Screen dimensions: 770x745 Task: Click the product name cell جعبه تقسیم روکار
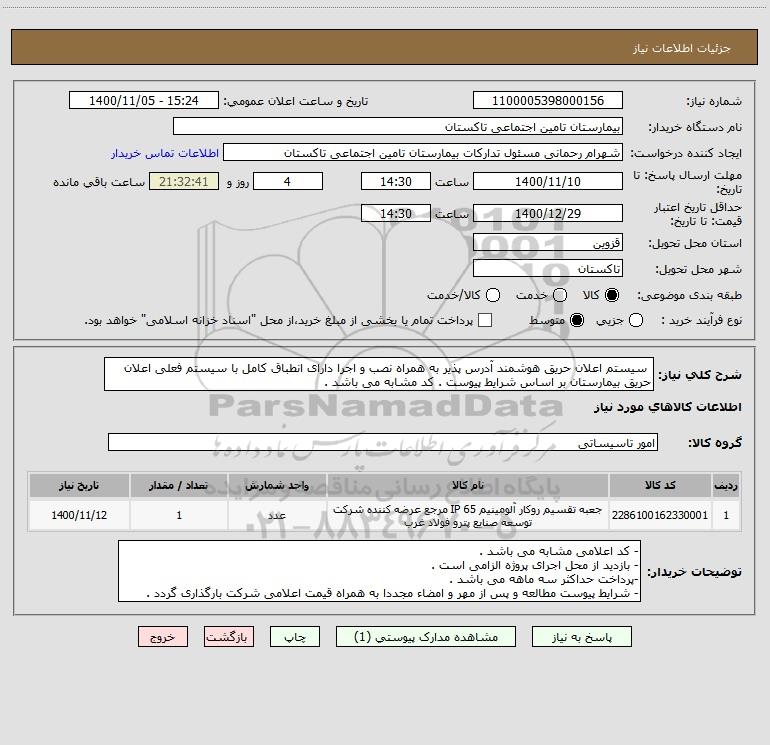tap(468, 515)
